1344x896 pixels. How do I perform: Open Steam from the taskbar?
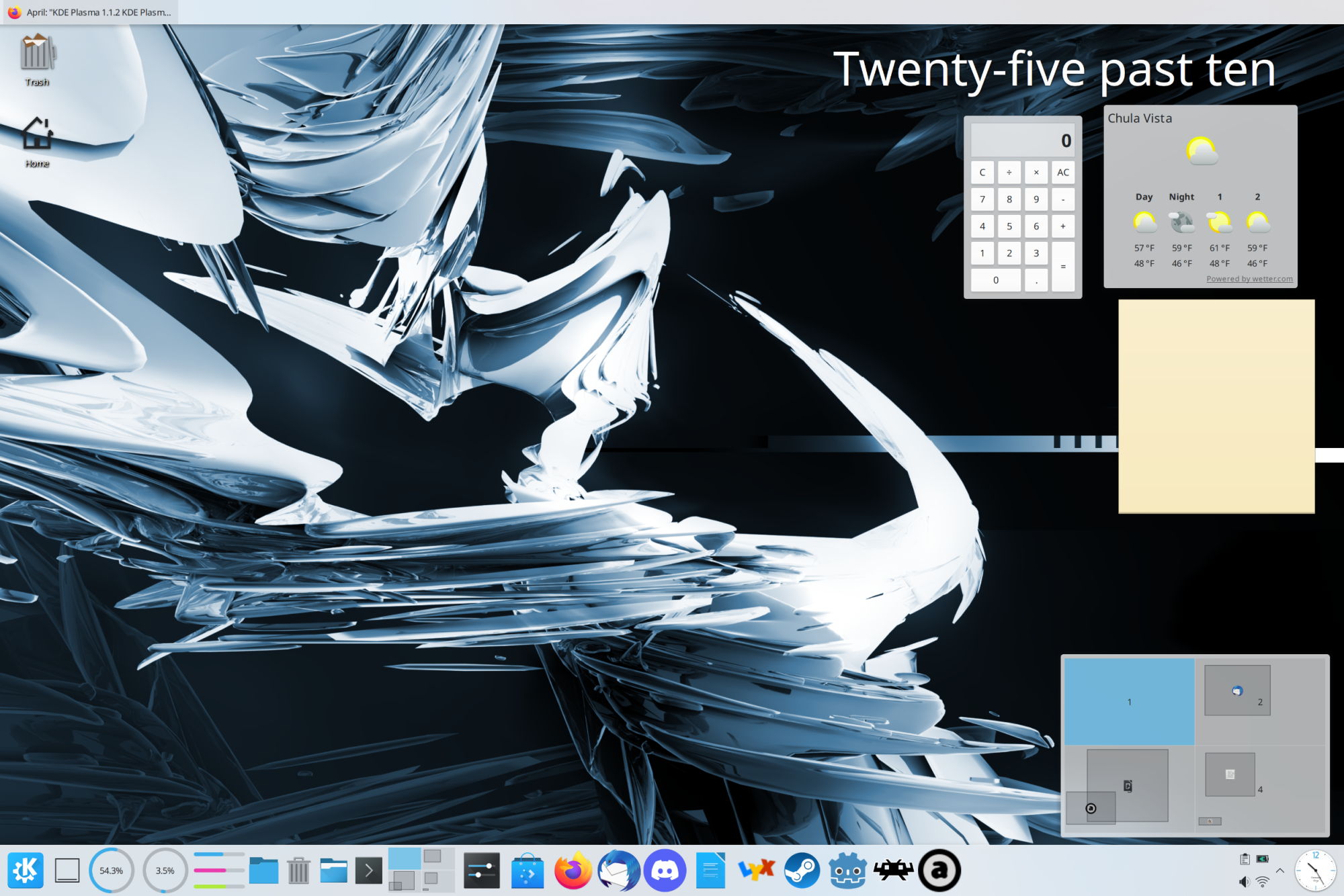click(801, 870)
